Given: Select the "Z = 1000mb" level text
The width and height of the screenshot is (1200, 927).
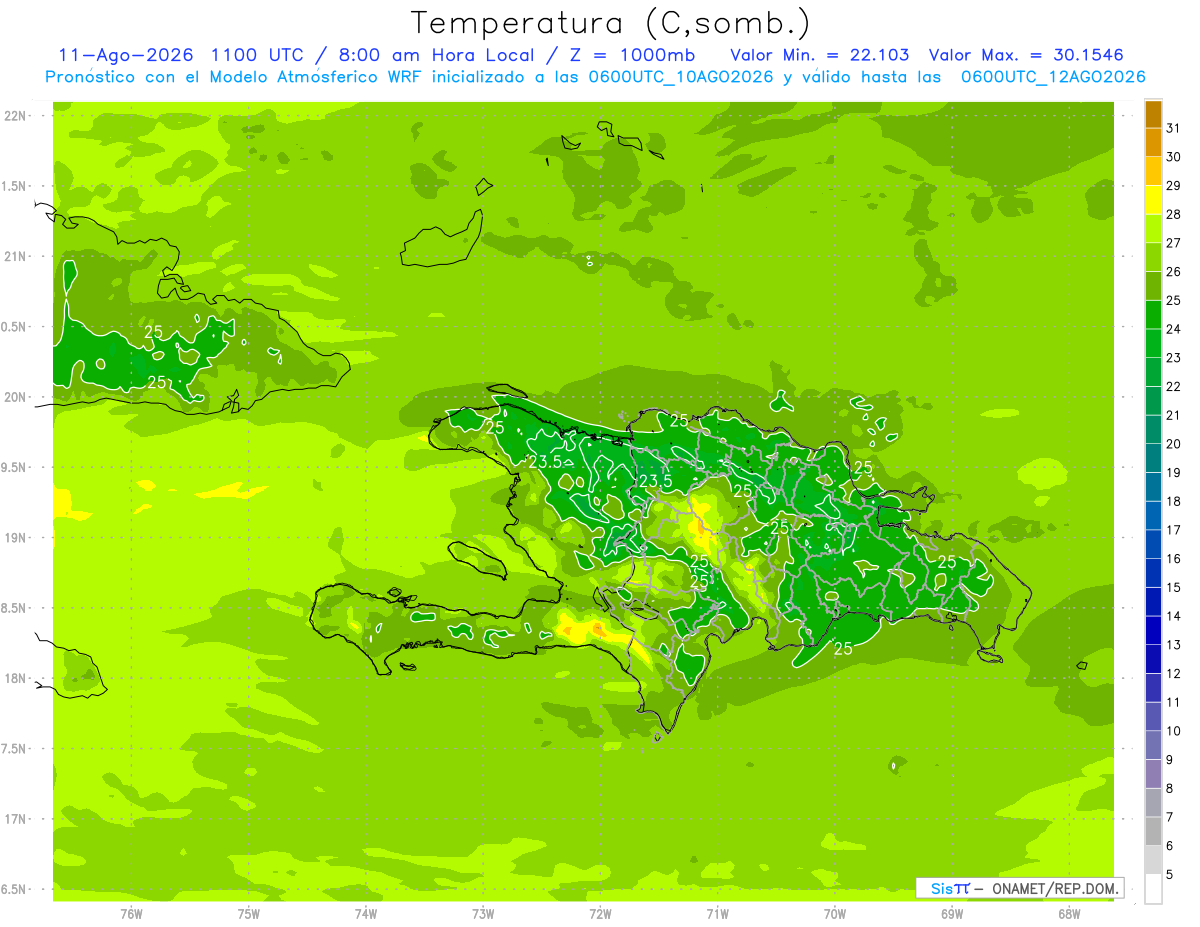Looking at the screenshot, I should (x=638, y=54).
